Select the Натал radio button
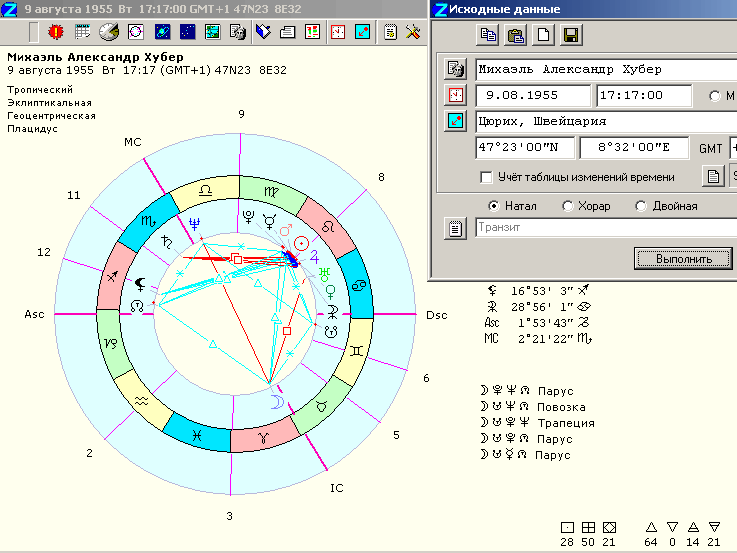The height and width of the screenshot is (553, 737). (493, 206)
